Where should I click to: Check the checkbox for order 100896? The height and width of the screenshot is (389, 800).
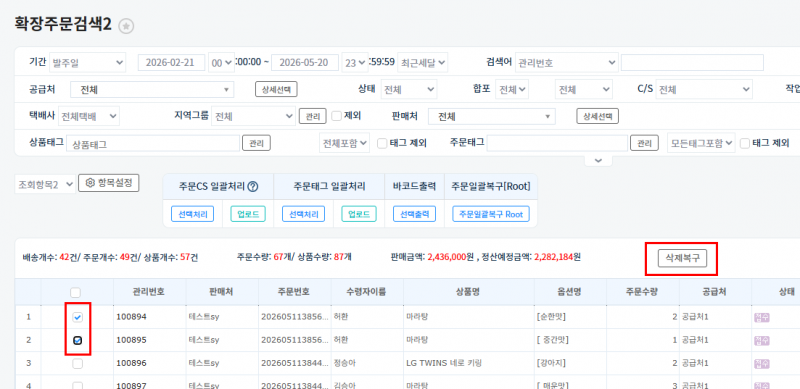tap(77, 364)
